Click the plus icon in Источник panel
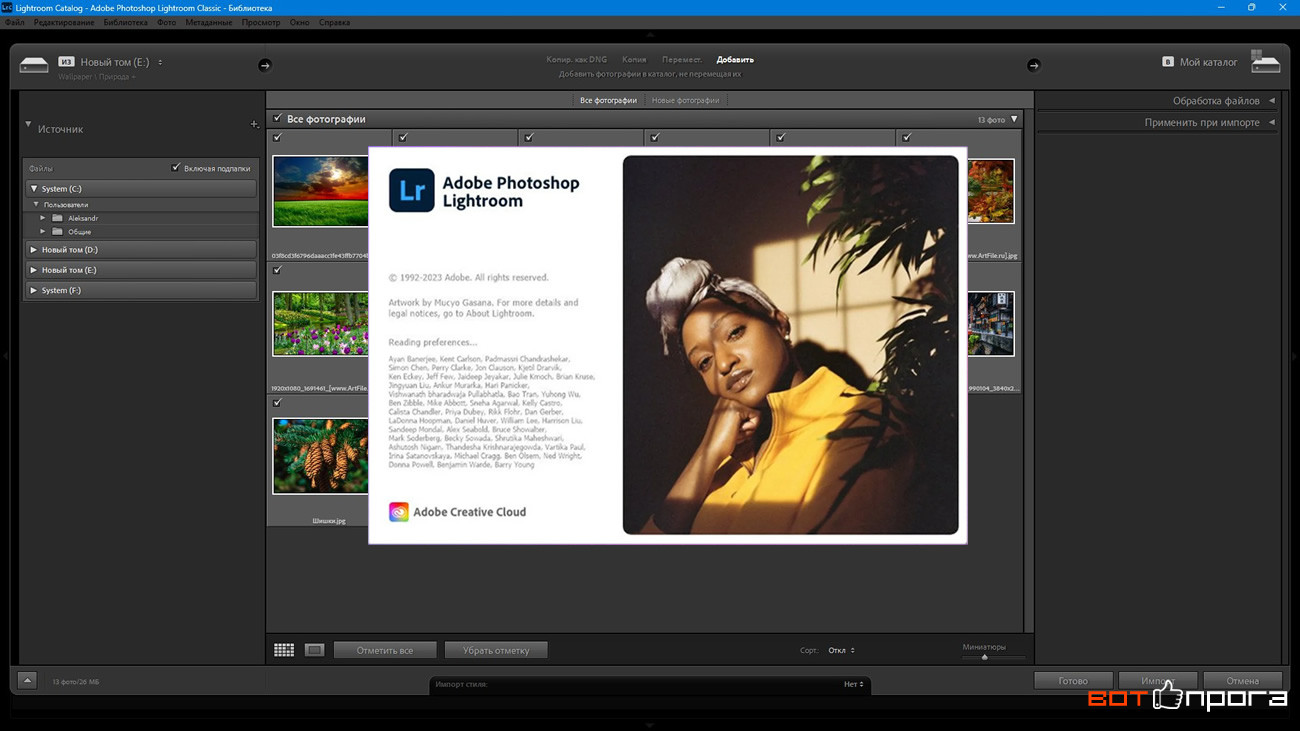 coord(254,124)
